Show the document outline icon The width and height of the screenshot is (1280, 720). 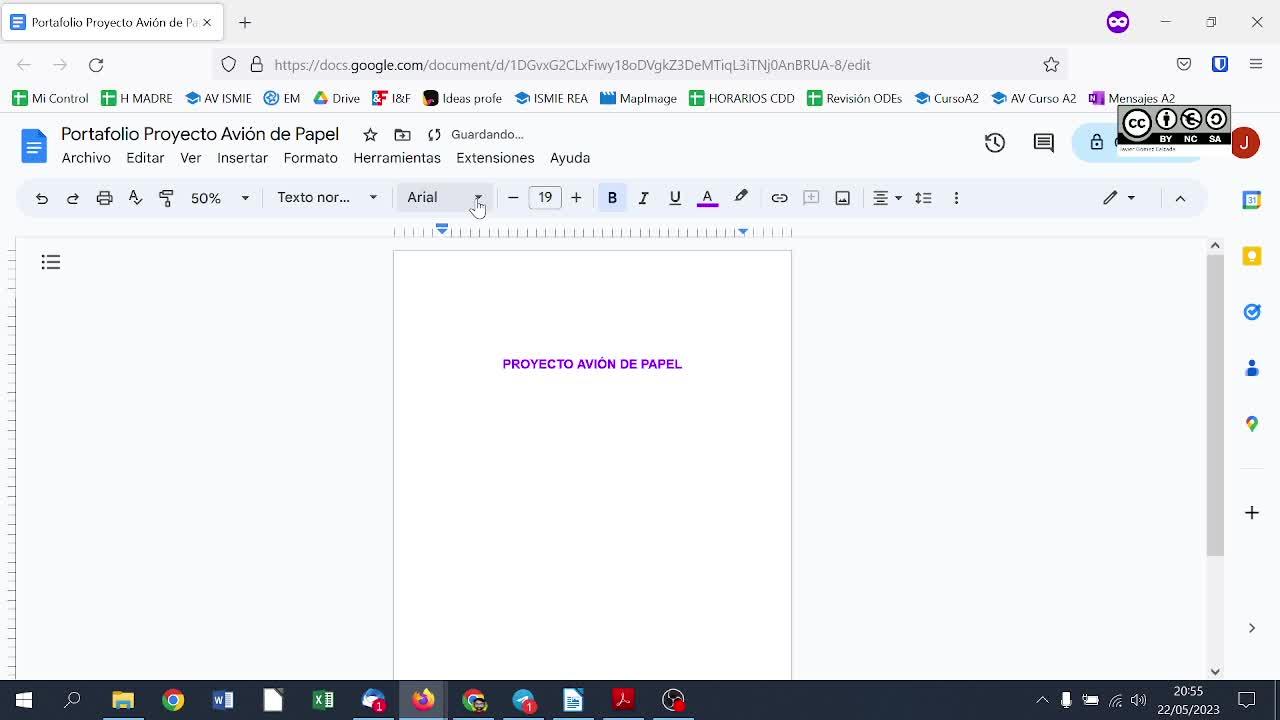(x=51, y=262)
